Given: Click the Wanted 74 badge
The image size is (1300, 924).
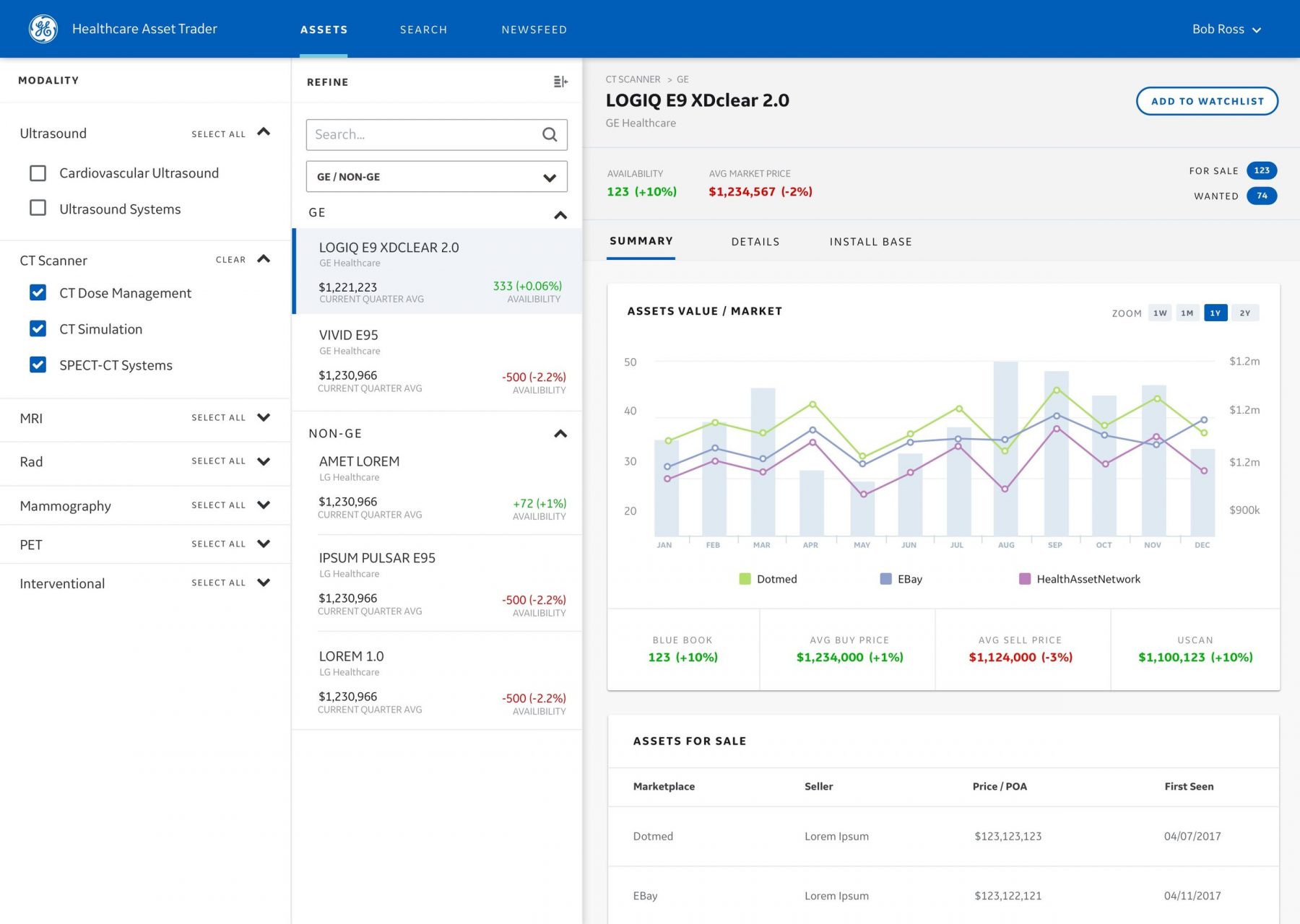Looking at the screenshot, I should (x=1262, y=196).
